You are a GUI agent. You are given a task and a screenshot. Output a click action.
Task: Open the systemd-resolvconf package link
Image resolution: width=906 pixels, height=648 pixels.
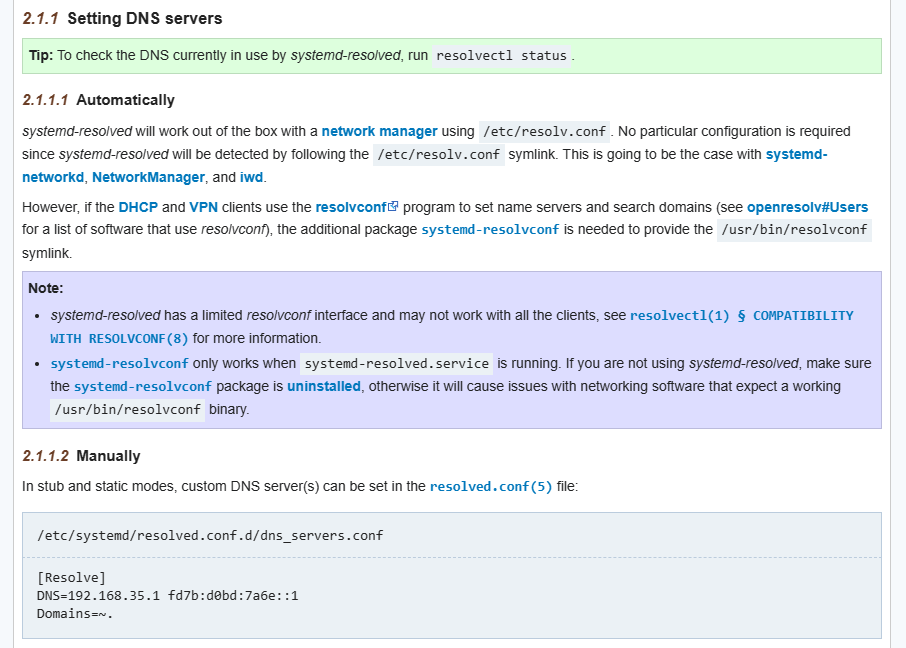click(x=490, y=230)
